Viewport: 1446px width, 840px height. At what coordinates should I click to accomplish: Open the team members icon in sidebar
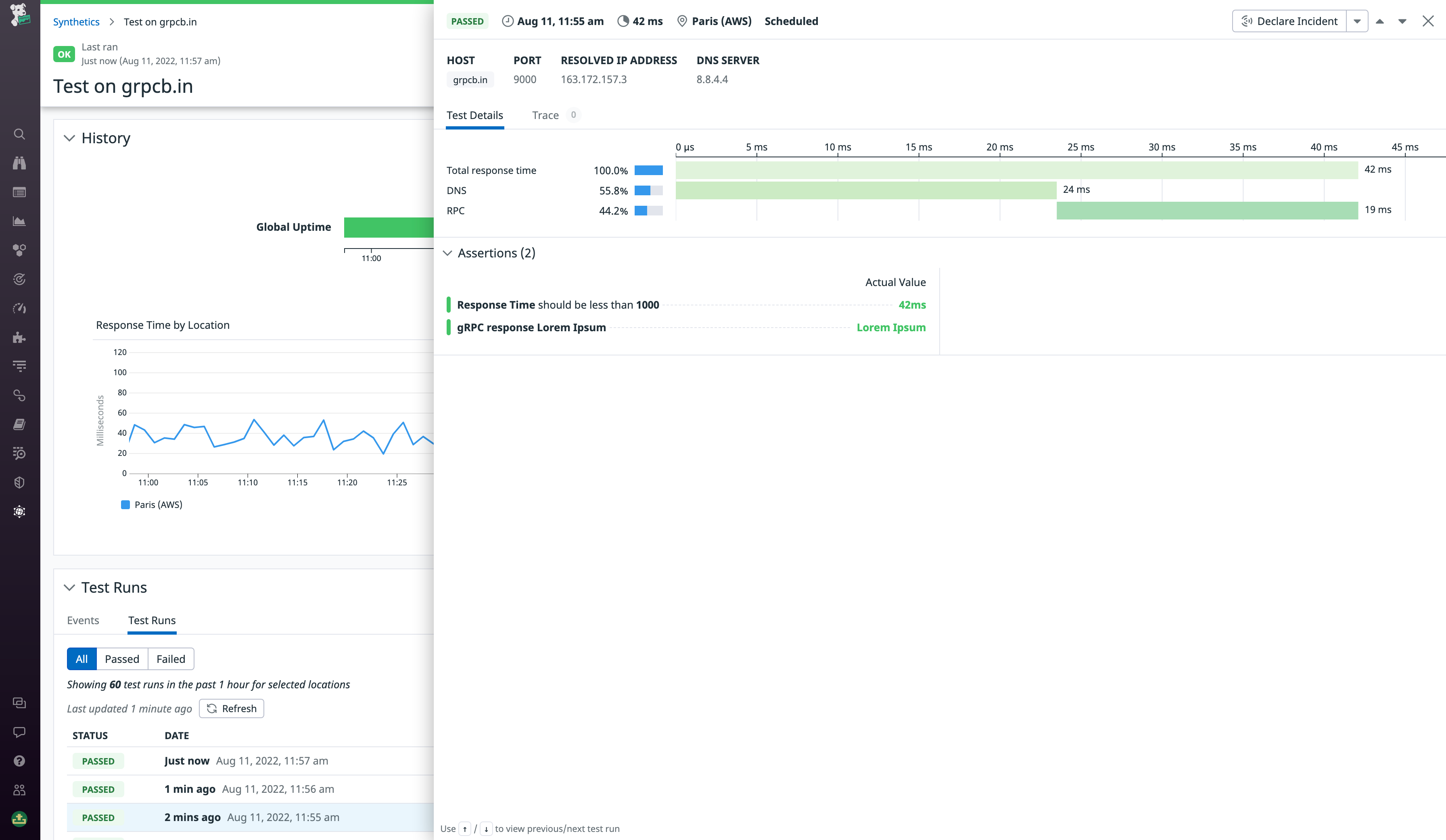tap(19, 790)
